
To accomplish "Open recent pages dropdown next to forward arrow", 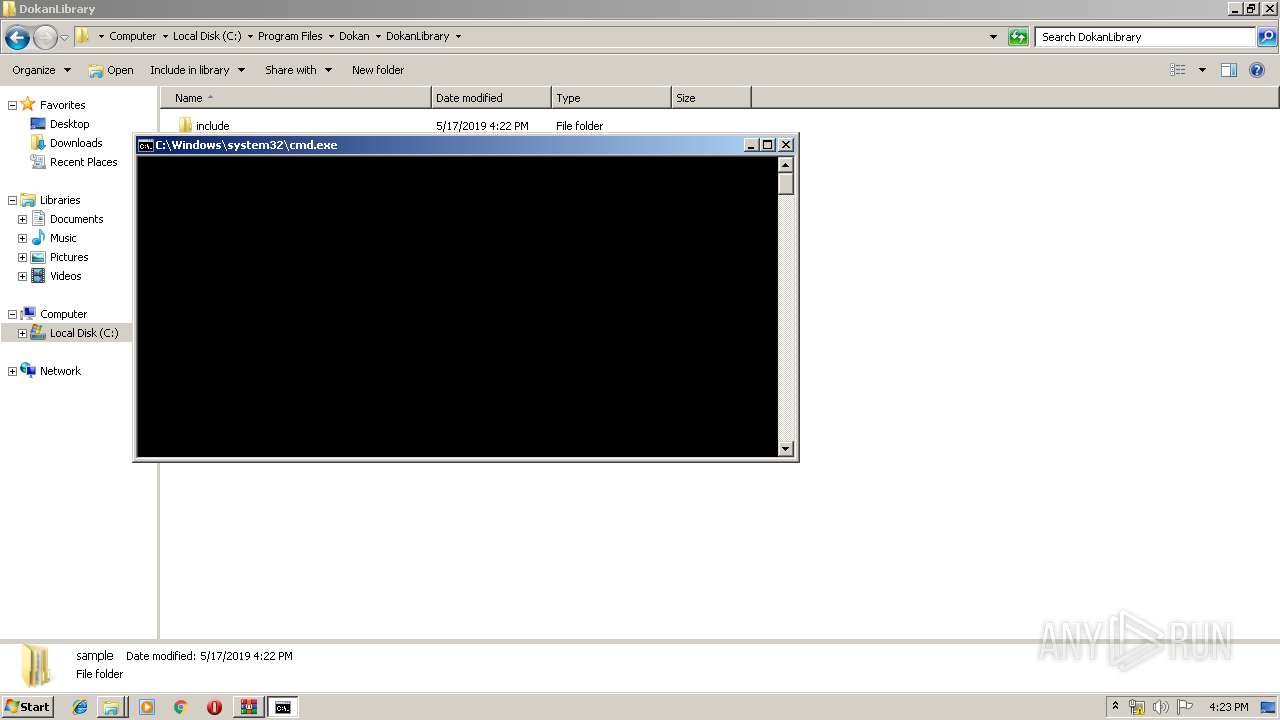I will [64, 38].
